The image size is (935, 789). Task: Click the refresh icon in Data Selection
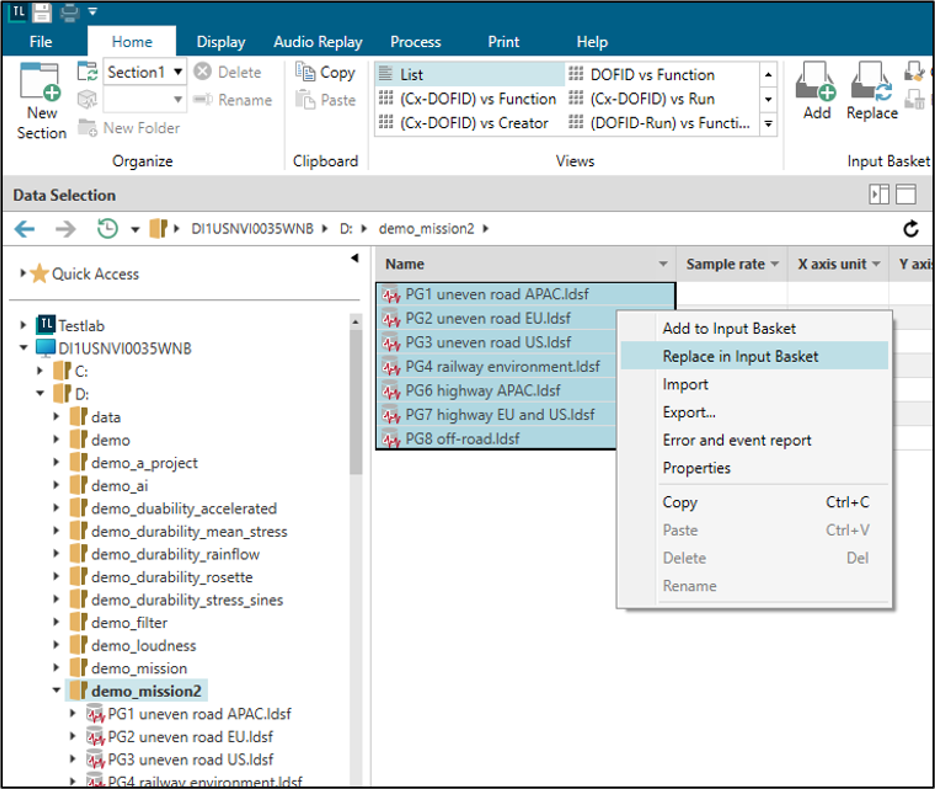911,229
